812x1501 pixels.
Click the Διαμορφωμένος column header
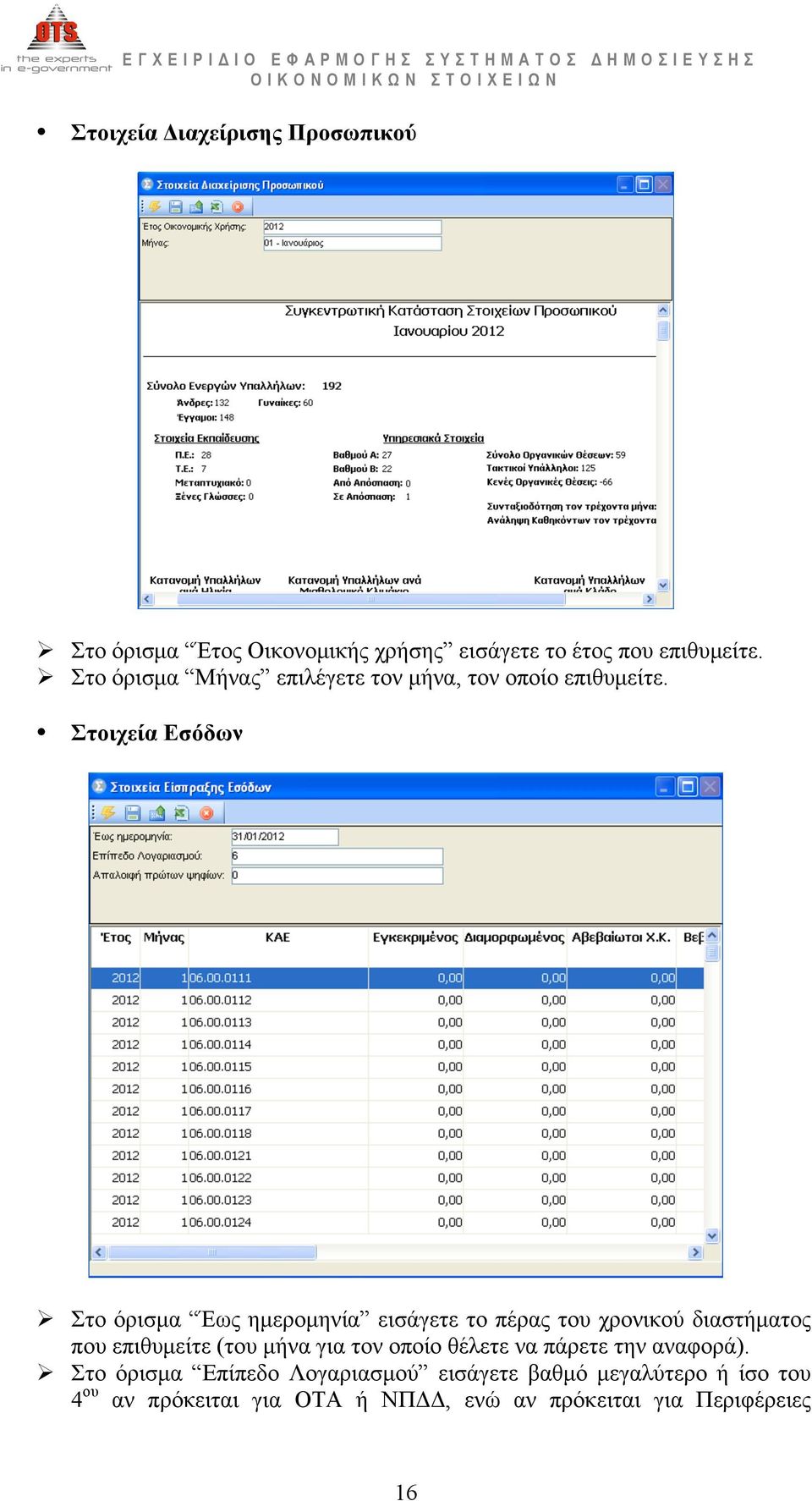514,937
